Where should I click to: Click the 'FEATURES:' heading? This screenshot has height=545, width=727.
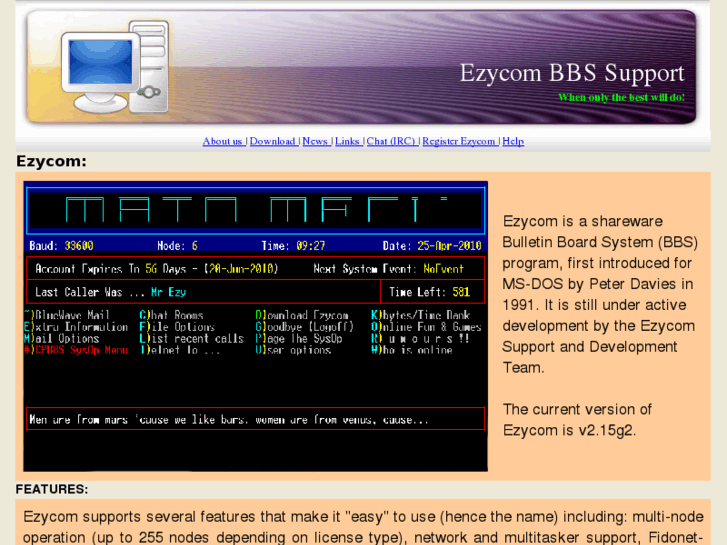[x=52, y=489]
